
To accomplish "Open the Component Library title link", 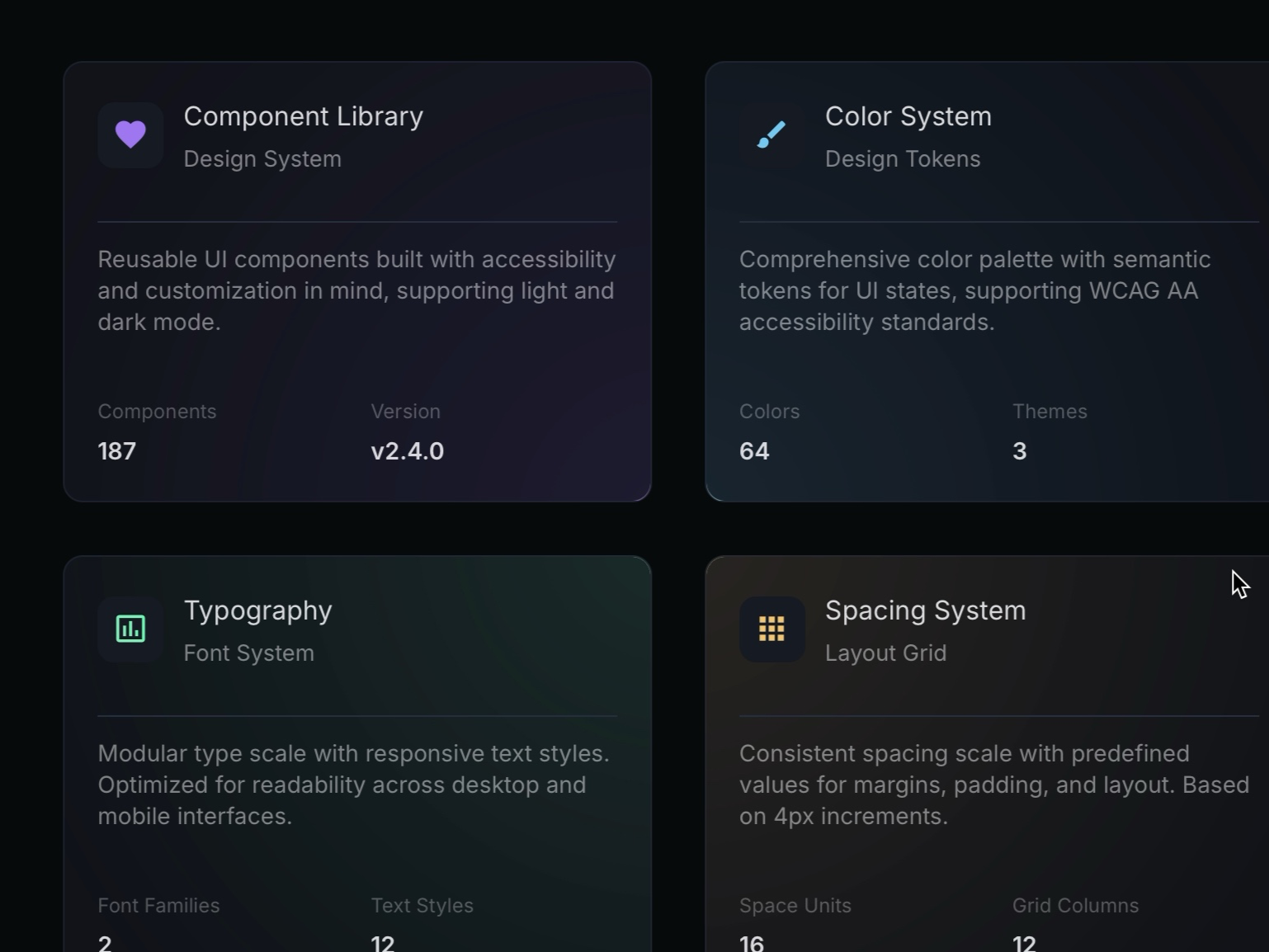I will [304, 116].
